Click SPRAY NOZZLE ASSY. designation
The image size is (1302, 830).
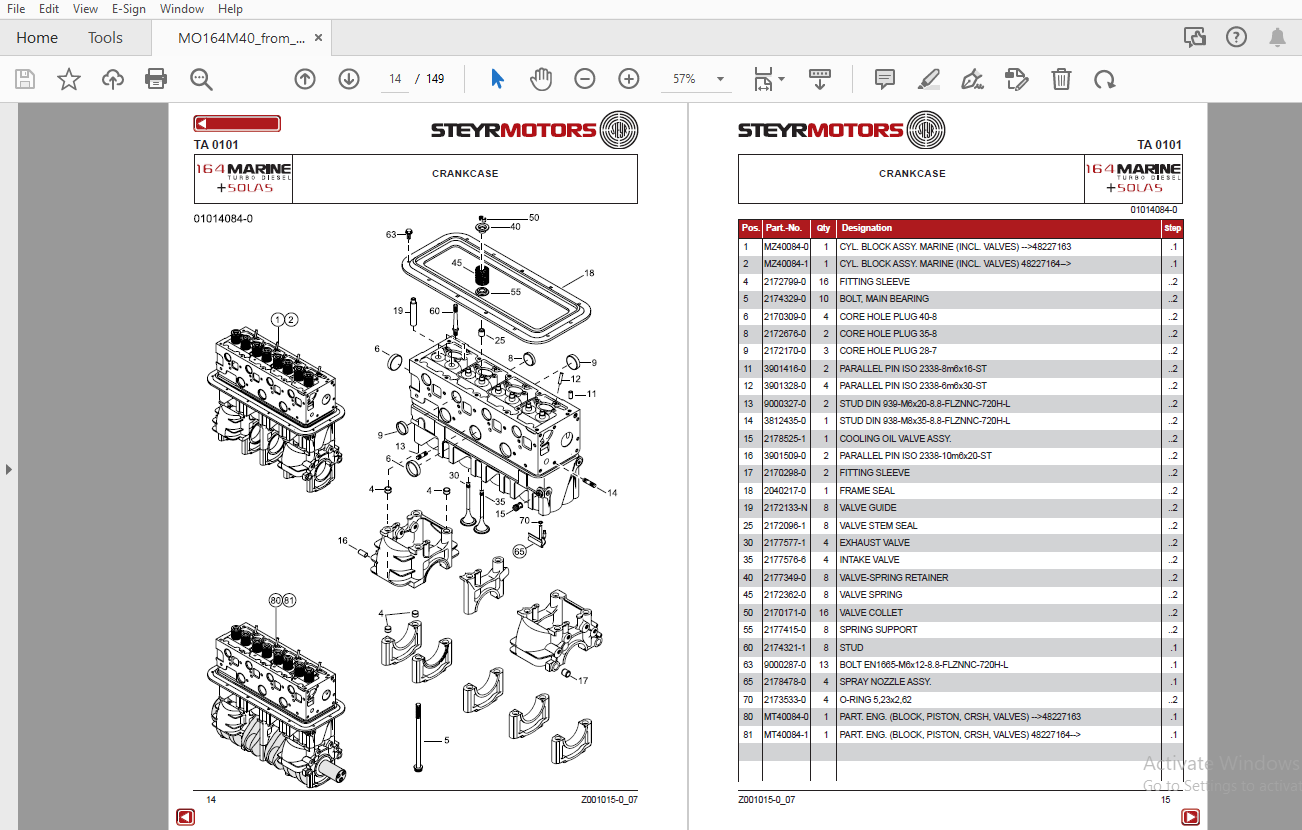tap(885, 682)
